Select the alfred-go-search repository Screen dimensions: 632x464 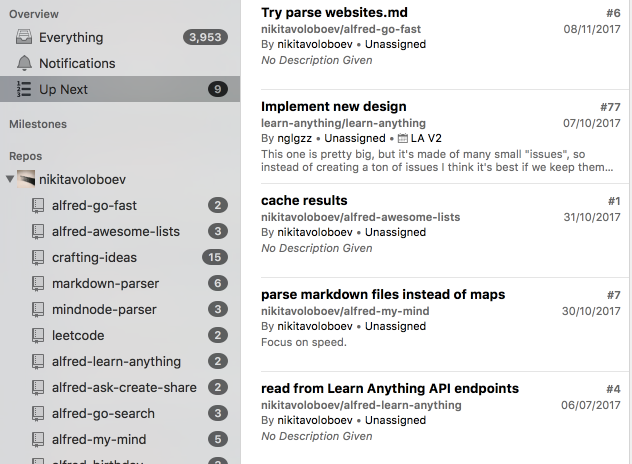click(120, 414)
